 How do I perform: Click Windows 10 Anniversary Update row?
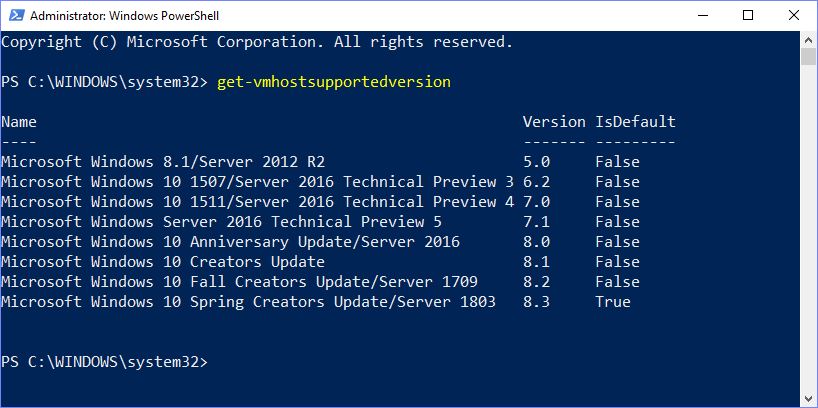point(320,242)
